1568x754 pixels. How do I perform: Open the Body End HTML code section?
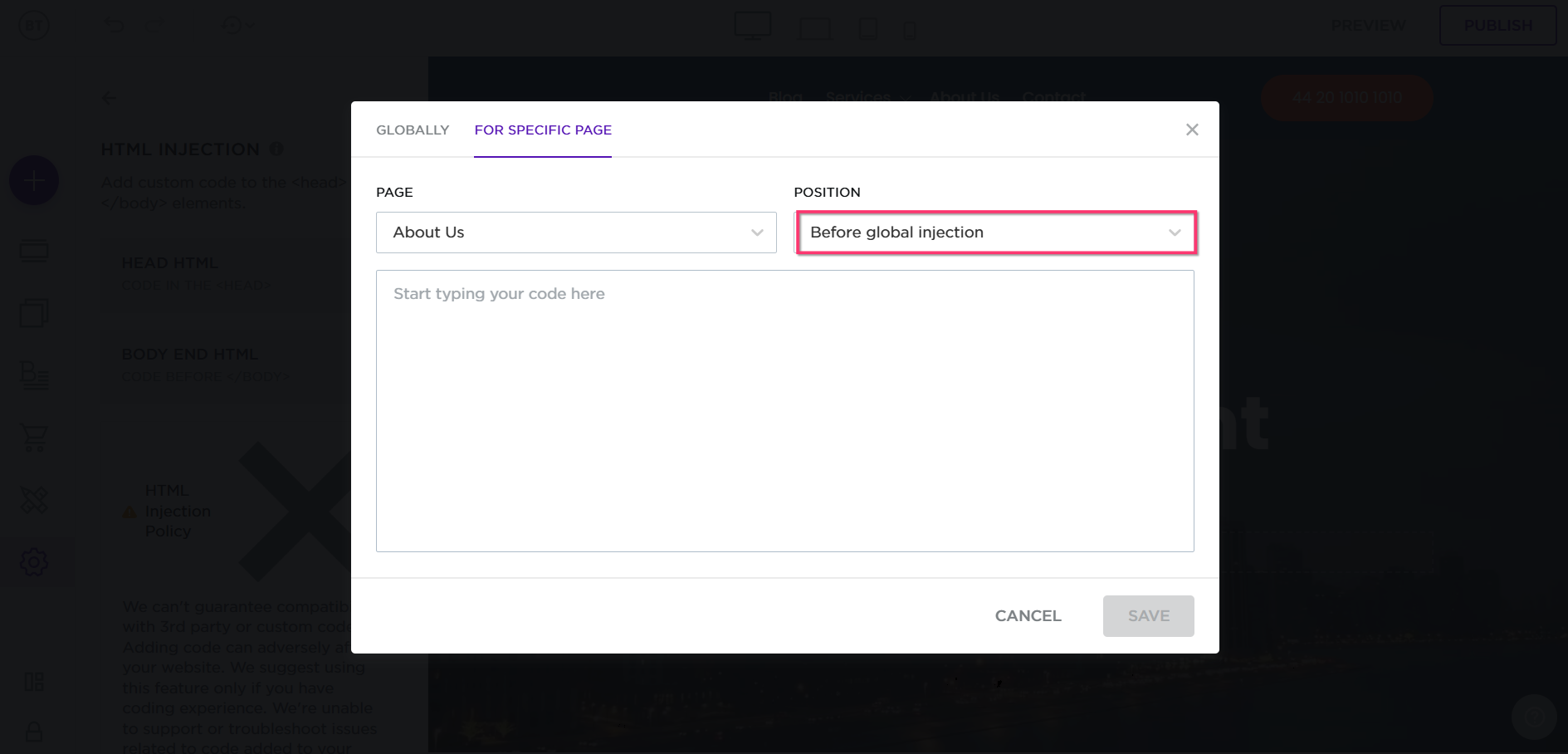tap(226, 365)
